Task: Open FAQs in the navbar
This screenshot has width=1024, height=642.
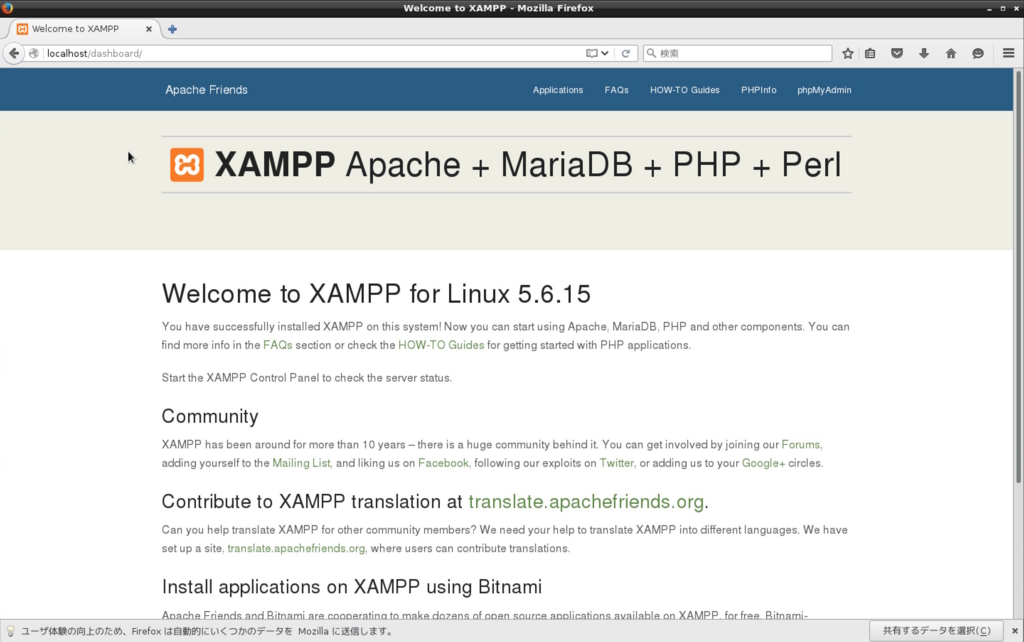Action: pos(616,90)
